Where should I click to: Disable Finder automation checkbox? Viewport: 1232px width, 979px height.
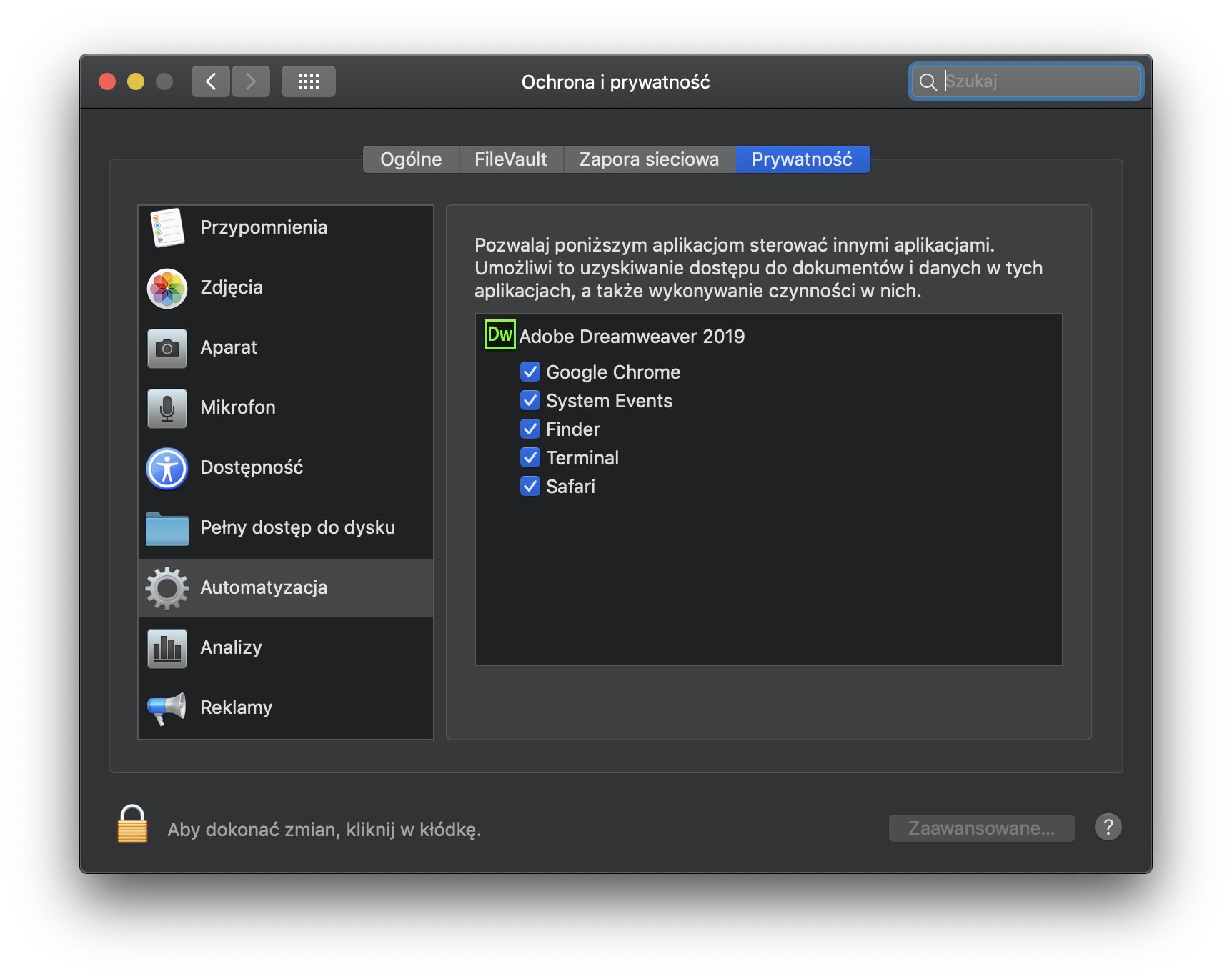click(530, 429)
